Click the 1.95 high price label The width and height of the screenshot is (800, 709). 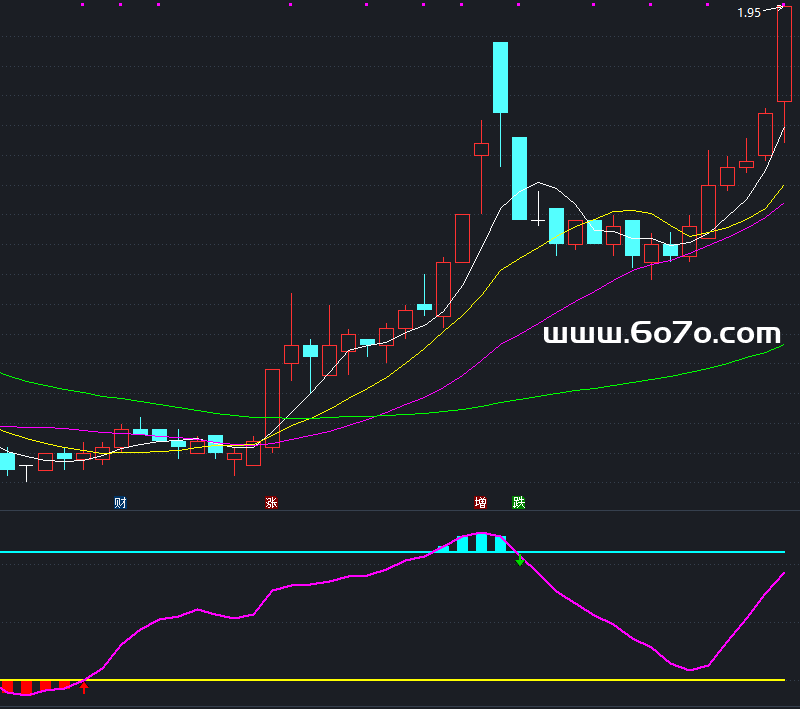coord(749,13)
